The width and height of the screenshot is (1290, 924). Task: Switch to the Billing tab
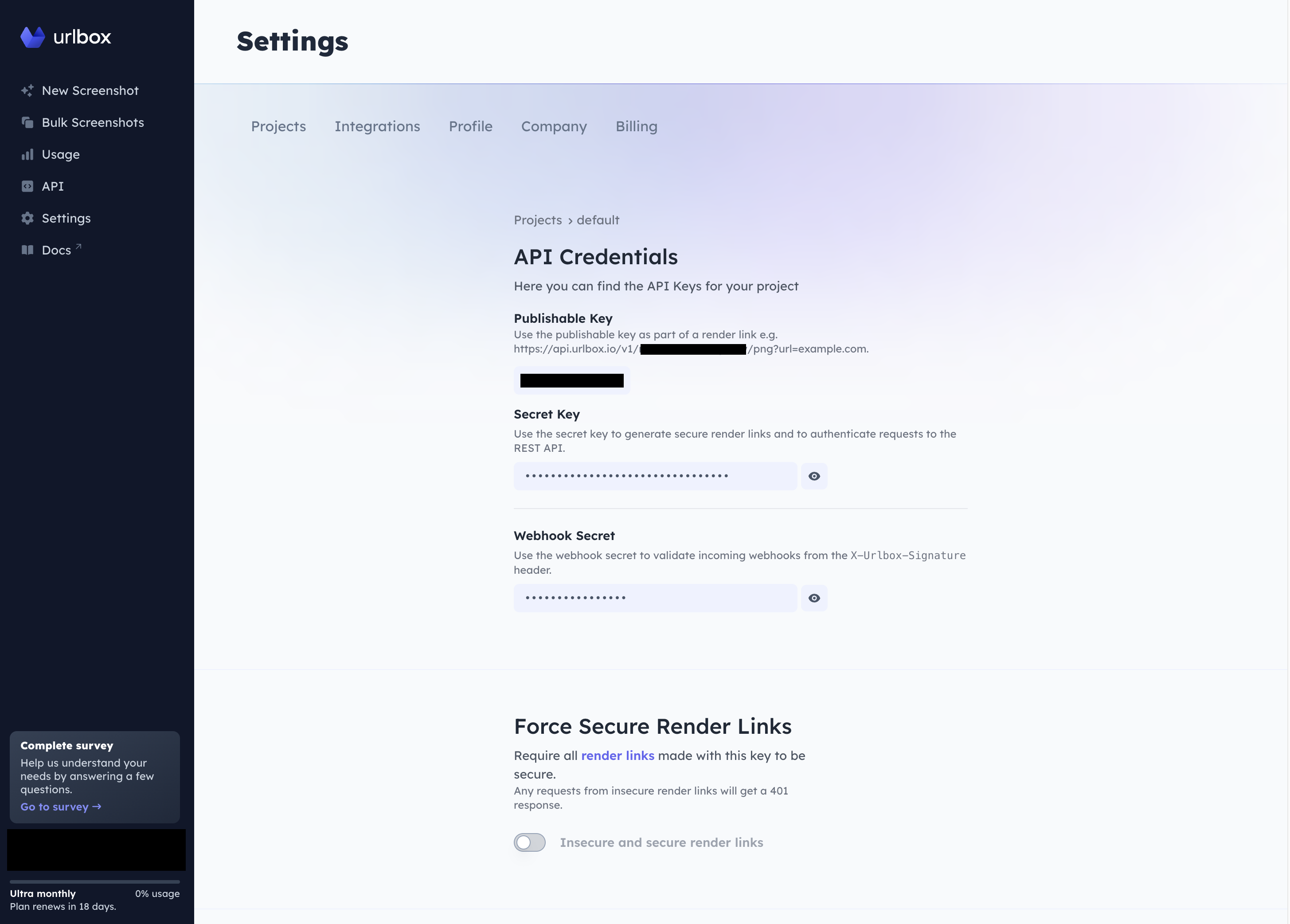[636, 126]
